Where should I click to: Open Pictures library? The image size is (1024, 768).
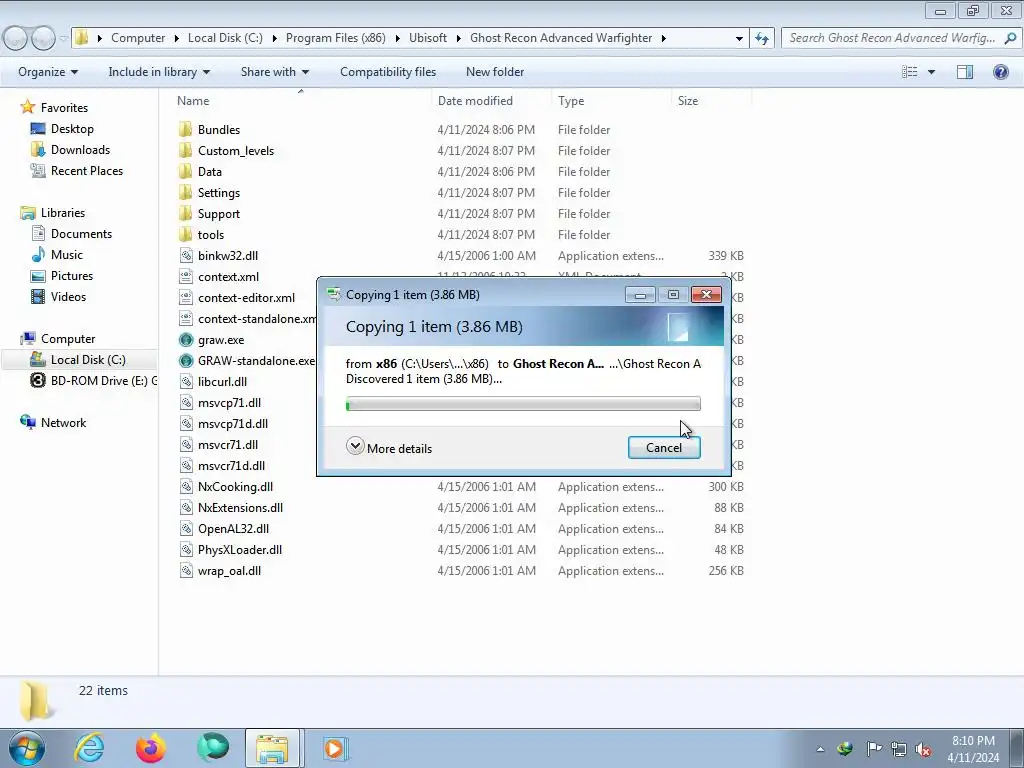click(x=72, y=276)
